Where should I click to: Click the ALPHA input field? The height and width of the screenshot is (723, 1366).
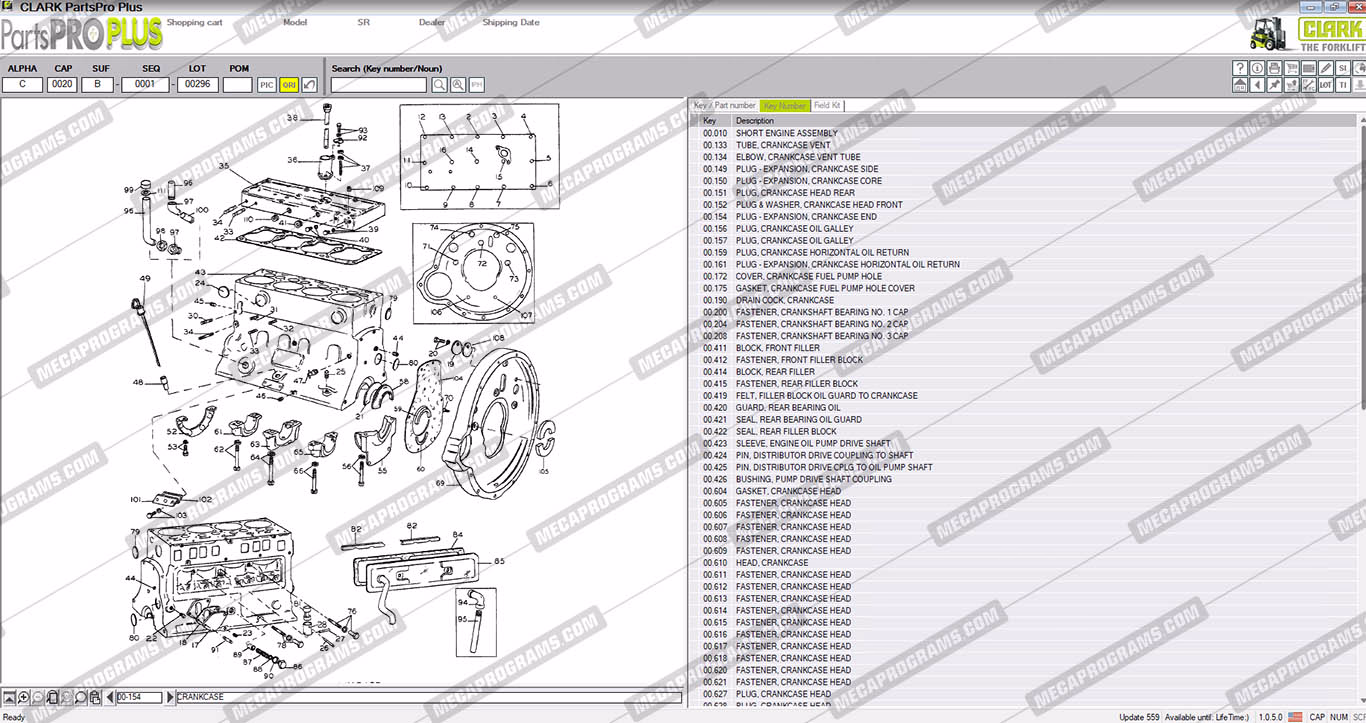point(22,85)
